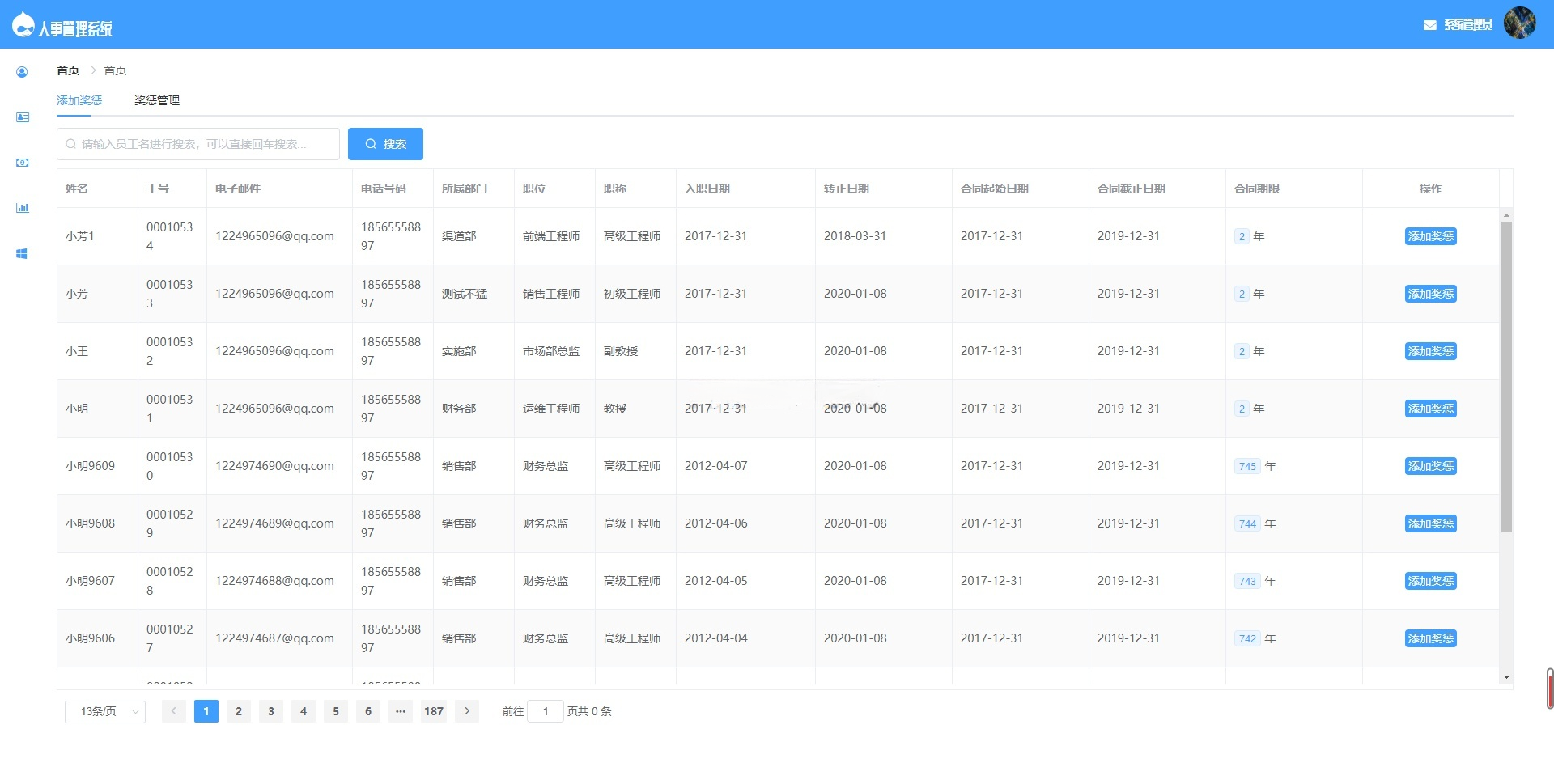Click the 人事管理系统 logo
Image resolution: width=1554 pixels, height=784 pixels.
point(63,25)
